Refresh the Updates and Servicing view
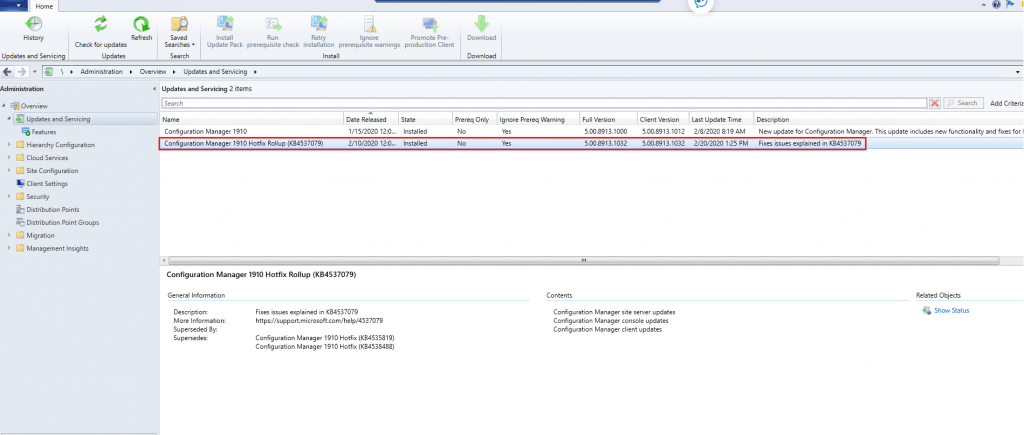 pyautogui.click(x=141, y=29)
